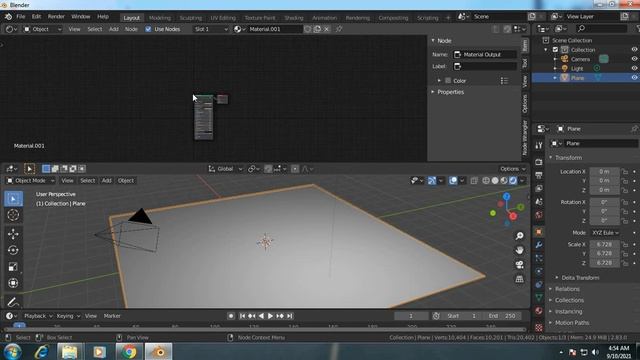Switch to the Shading workspace tab
Screen dimensions: 640x360
pyautogui.click(x=294, y=18)
